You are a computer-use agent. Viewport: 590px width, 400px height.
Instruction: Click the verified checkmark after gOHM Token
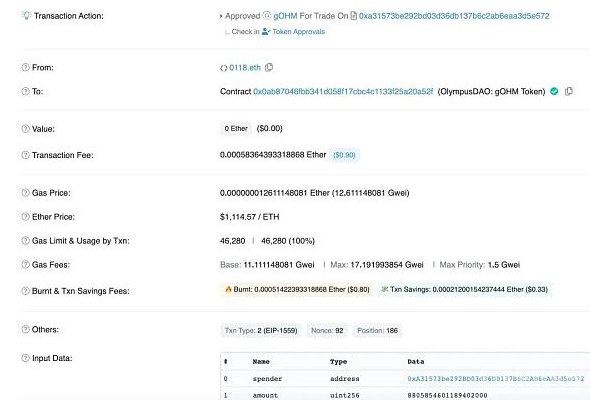(x=554, y=91)
